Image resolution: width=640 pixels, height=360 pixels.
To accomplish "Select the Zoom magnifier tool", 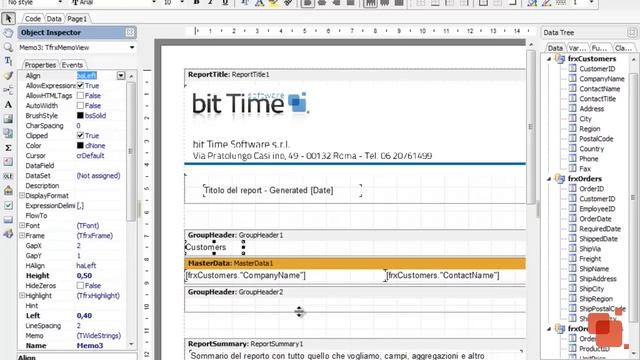I will pos(8,47).
